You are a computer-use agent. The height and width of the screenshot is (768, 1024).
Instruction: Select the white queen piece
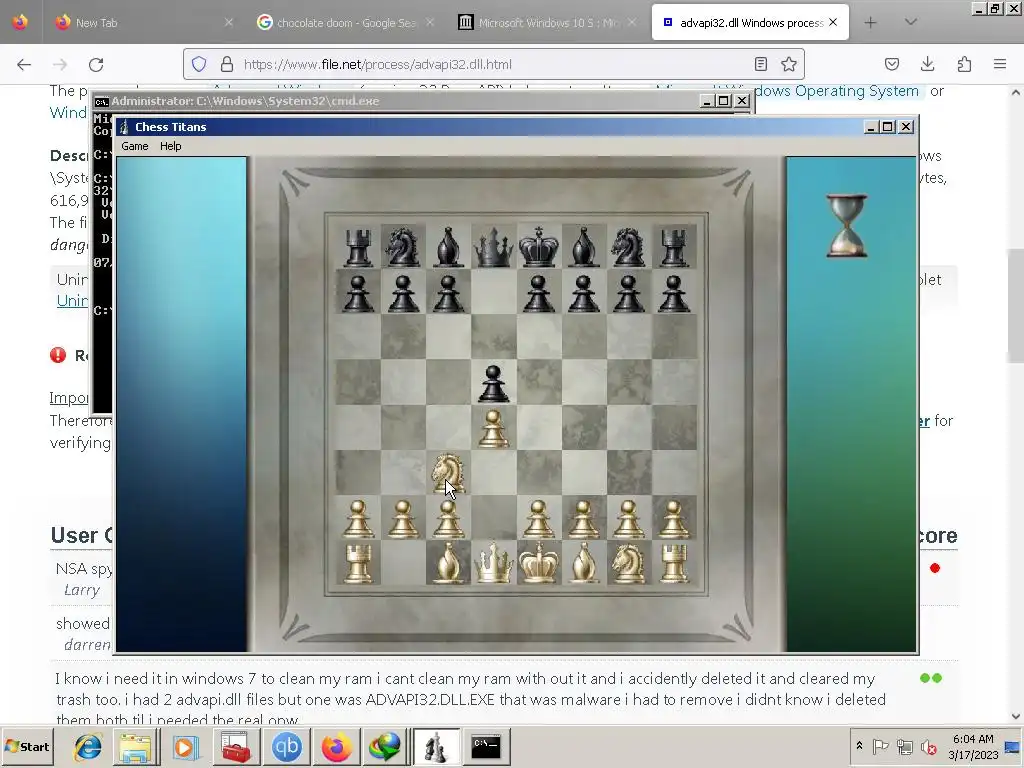point(493,562)
